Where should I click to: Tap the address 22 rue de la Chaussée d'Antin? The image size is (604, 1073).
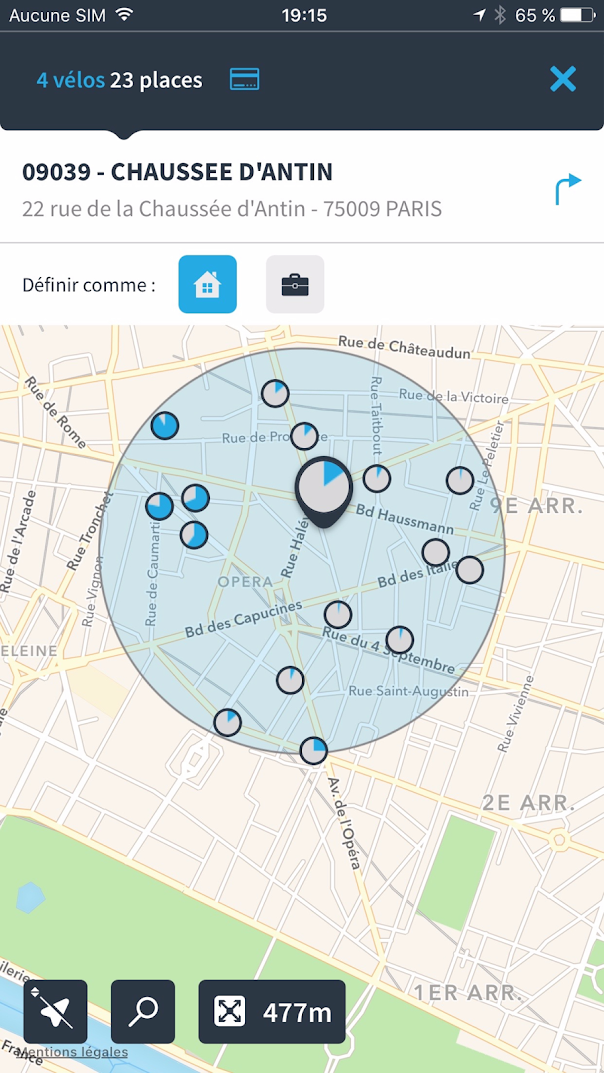click(x=232, y=209)
